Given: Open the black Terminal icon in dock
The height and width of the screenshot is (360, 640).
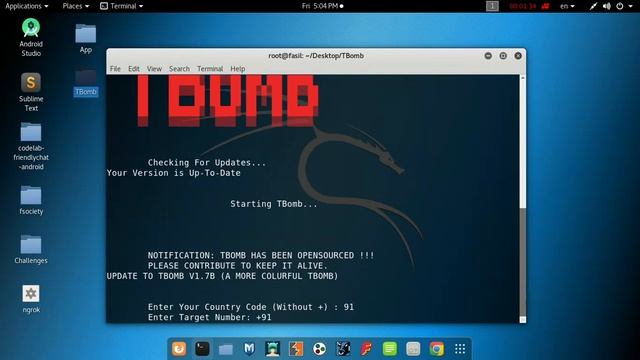Looking at the screenshot, I should tap(202, 349).
